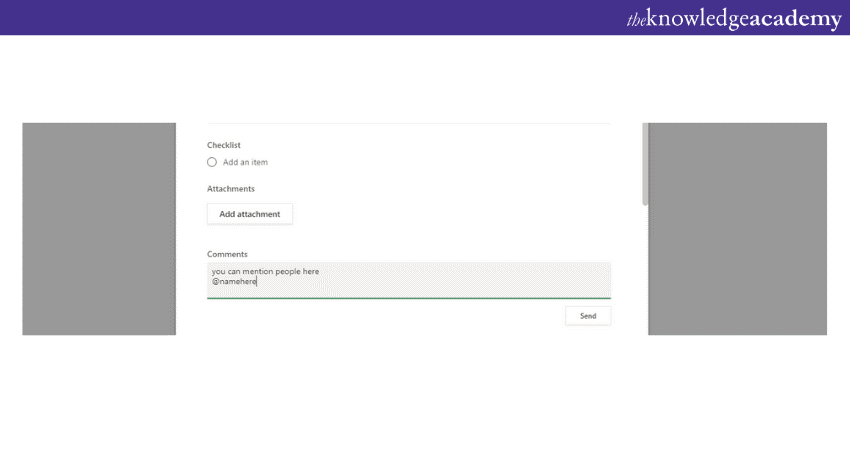
Task: Dismiss the dialog via left gray overlay
Action: 99,228
